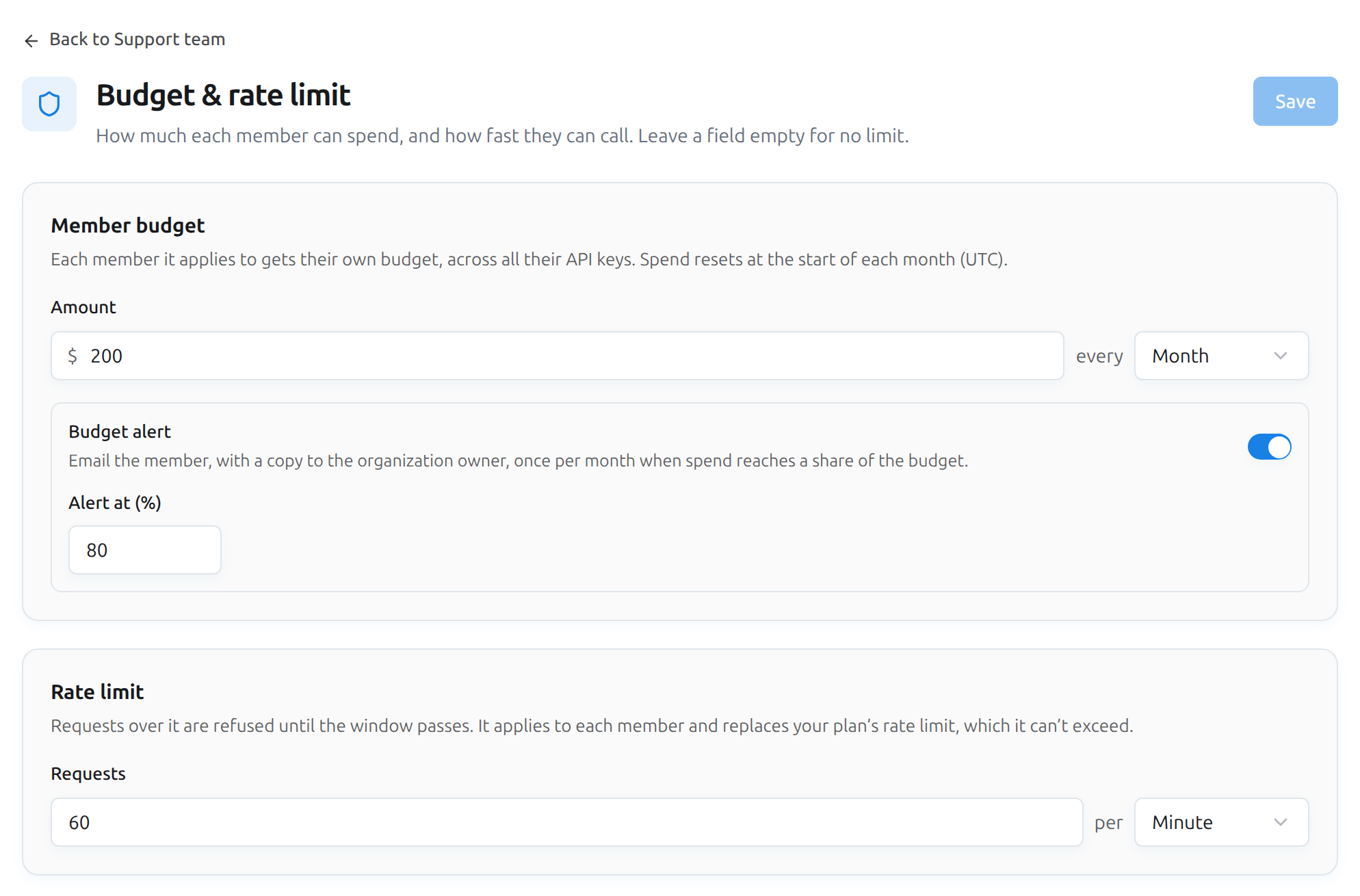Disable the Budget alert switch
Screen dimensions: 1360x896
(1269, 447)
